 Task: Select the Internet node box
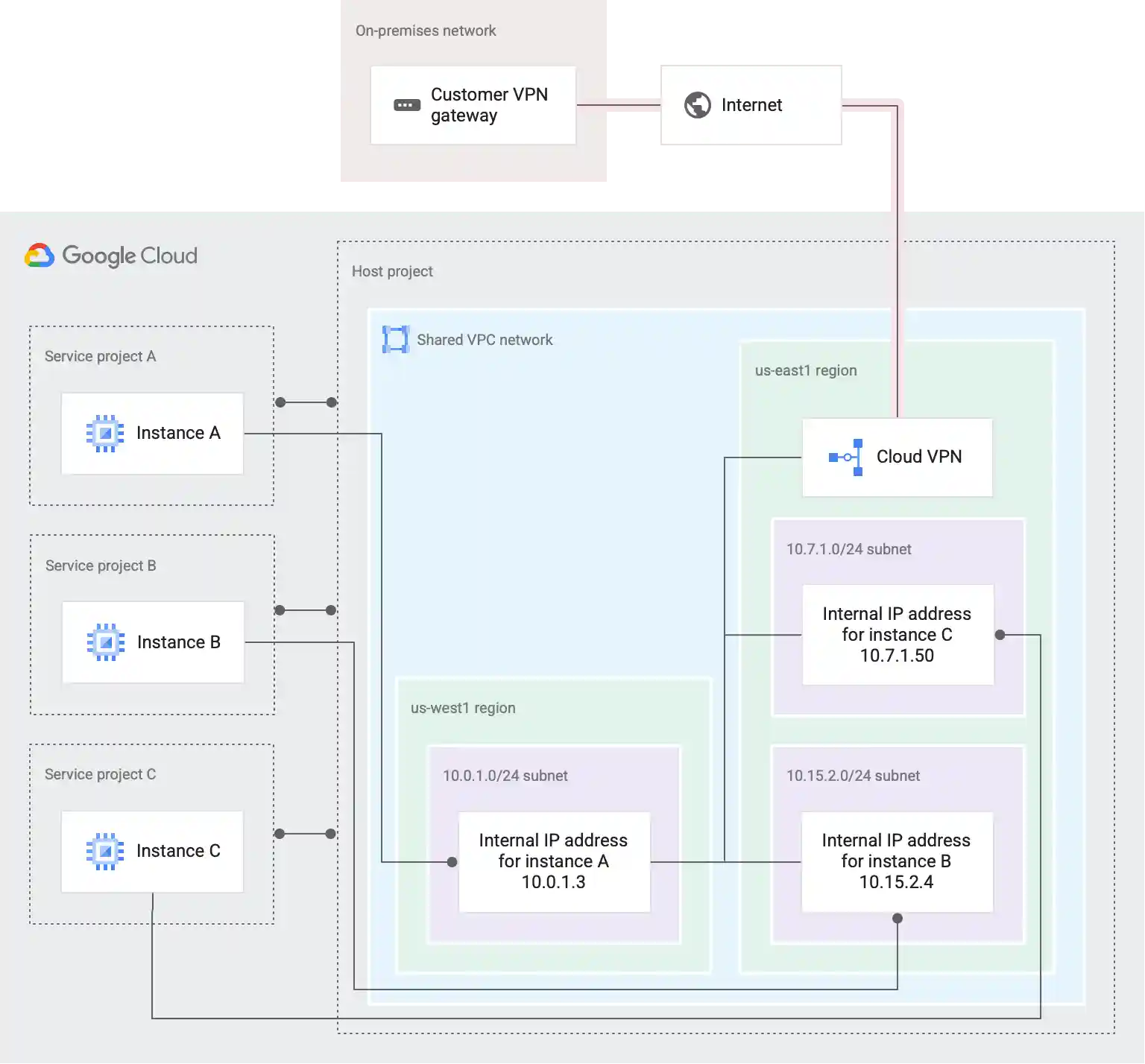pos(751,105)
